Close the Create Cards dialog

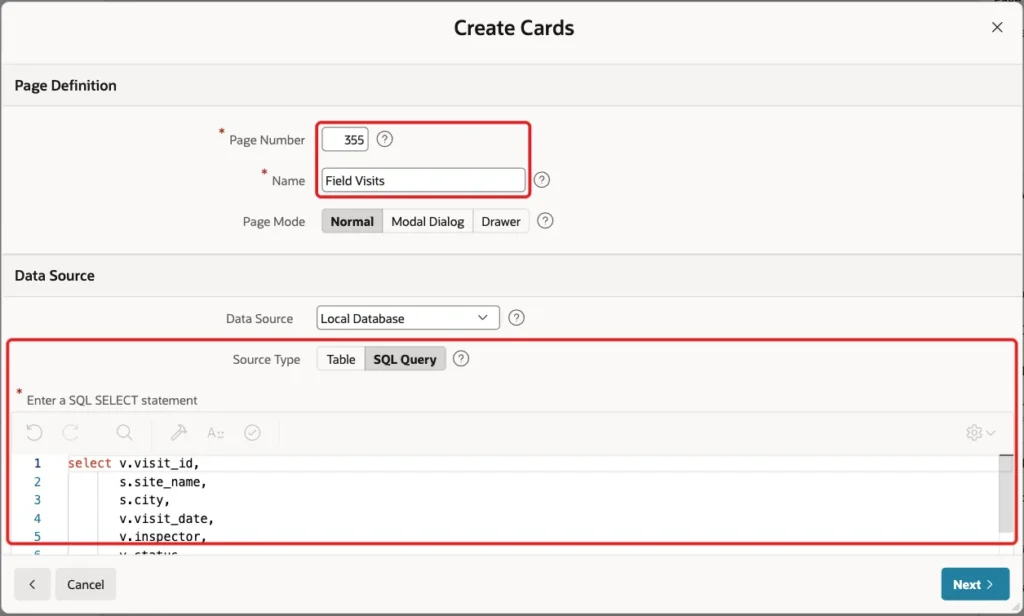coord(997,27)
